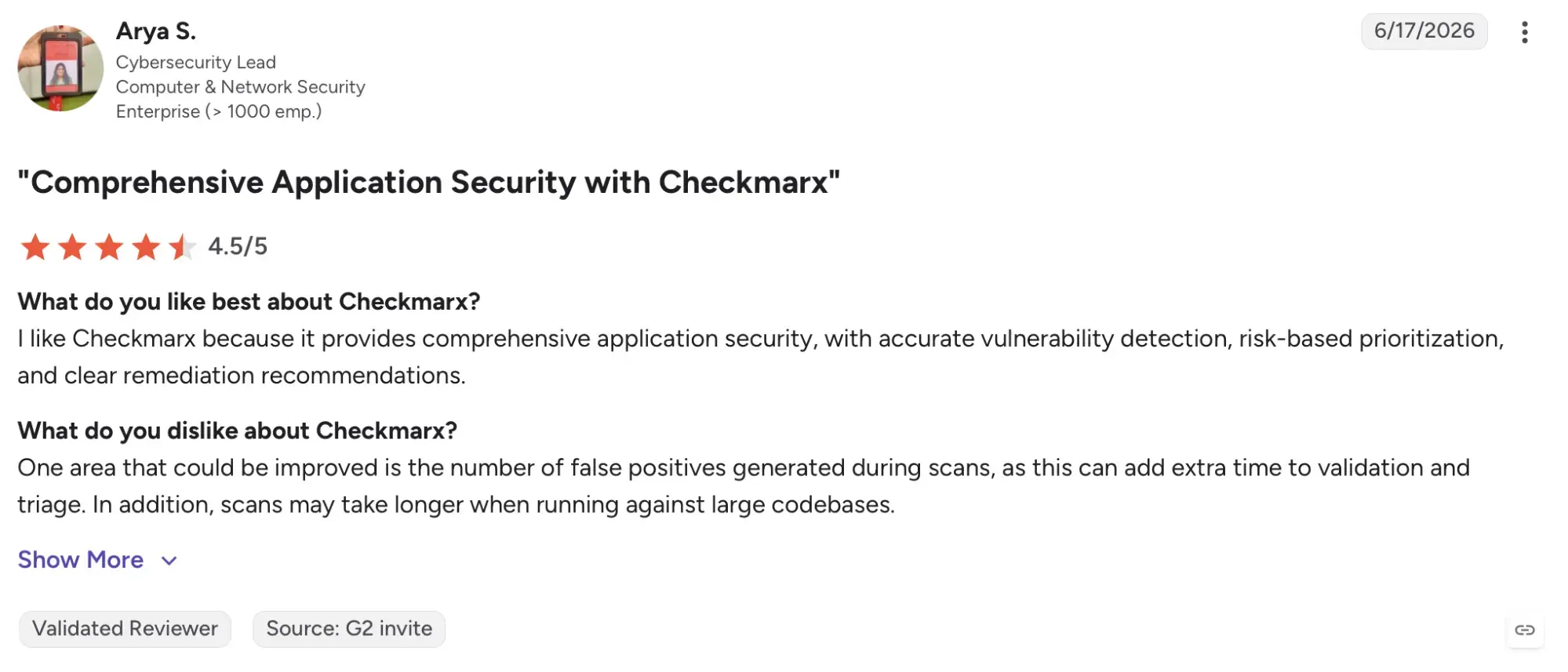Screen dimensions: 1568x672
Task: Click the 6/17/2026 date badge
Action: tap(1424, 31)
